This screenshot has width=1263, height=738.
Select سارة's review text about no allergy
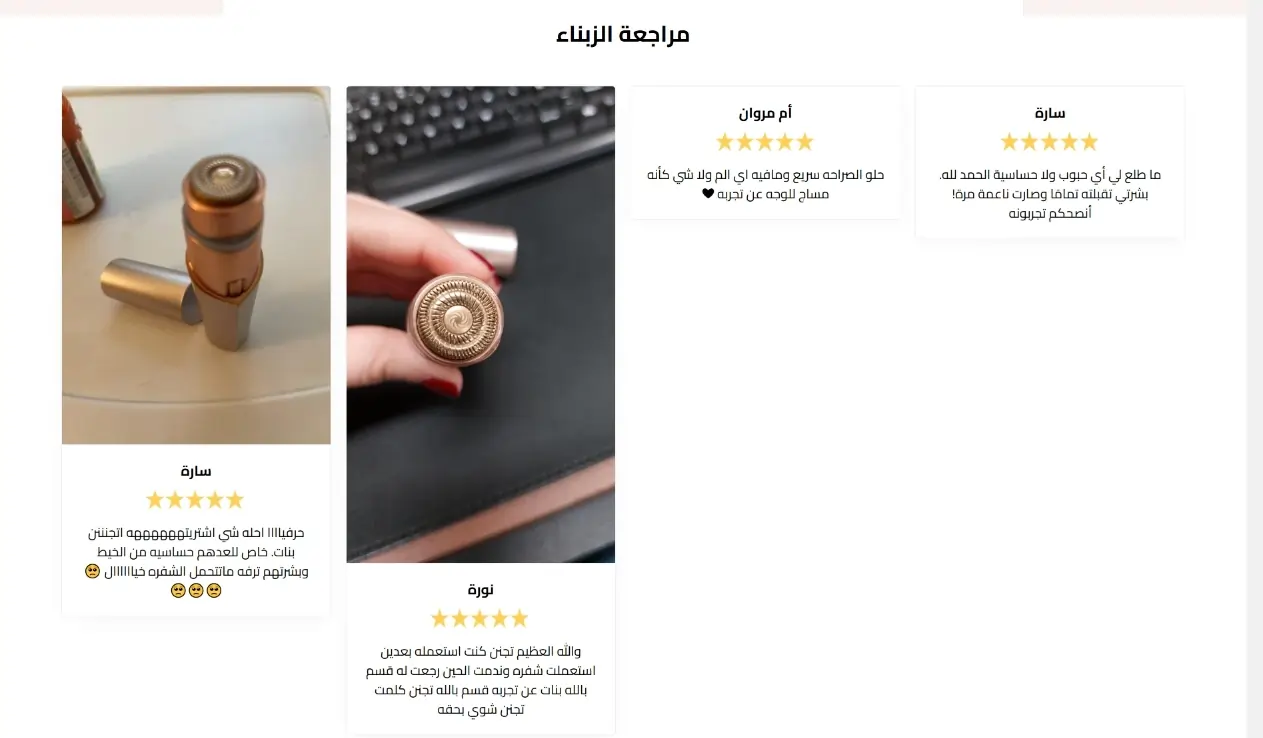pyautogui.click(x=1049, y=194)
